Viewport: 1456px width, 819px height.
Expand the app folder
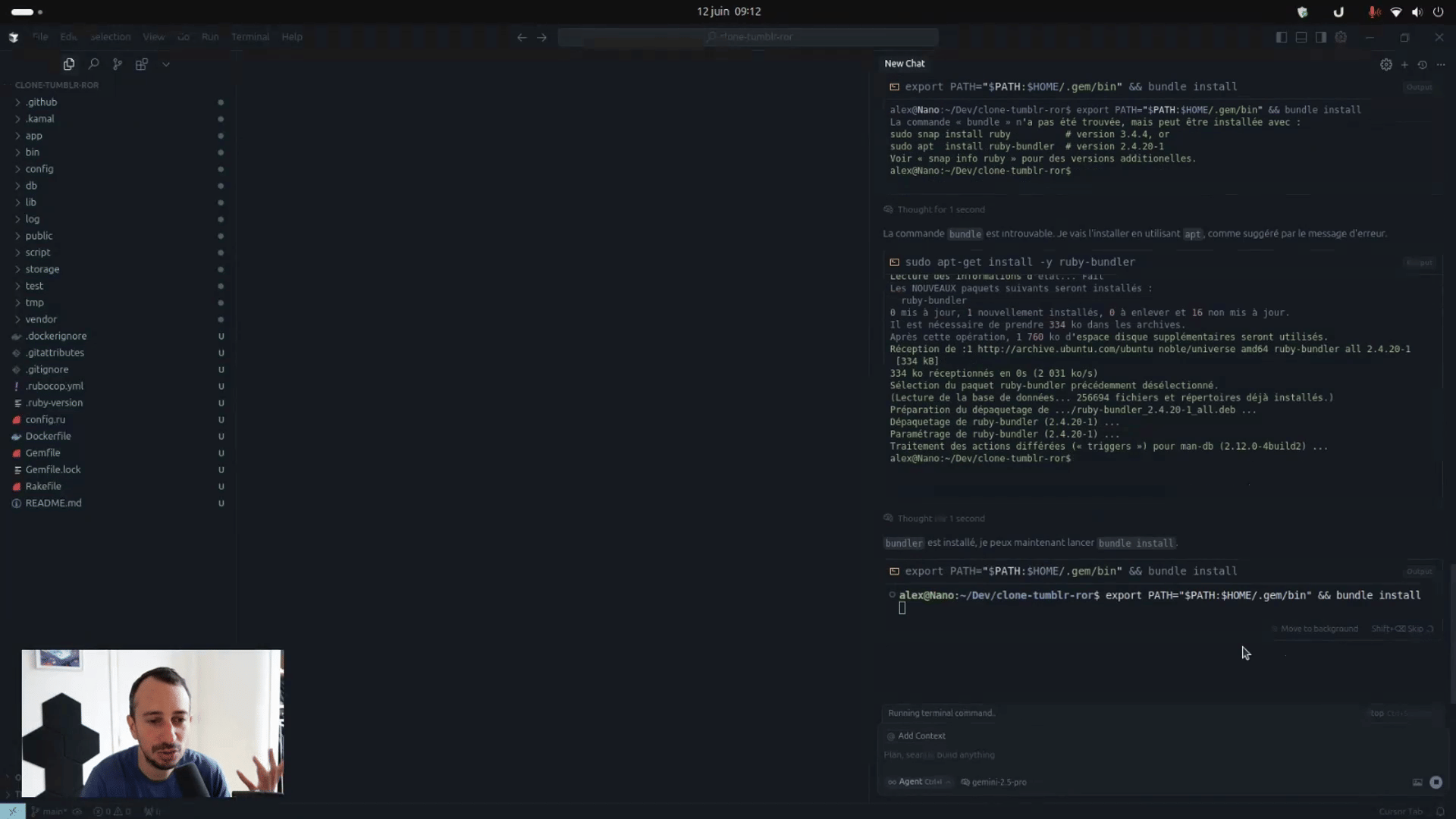(x=33, y=136)
